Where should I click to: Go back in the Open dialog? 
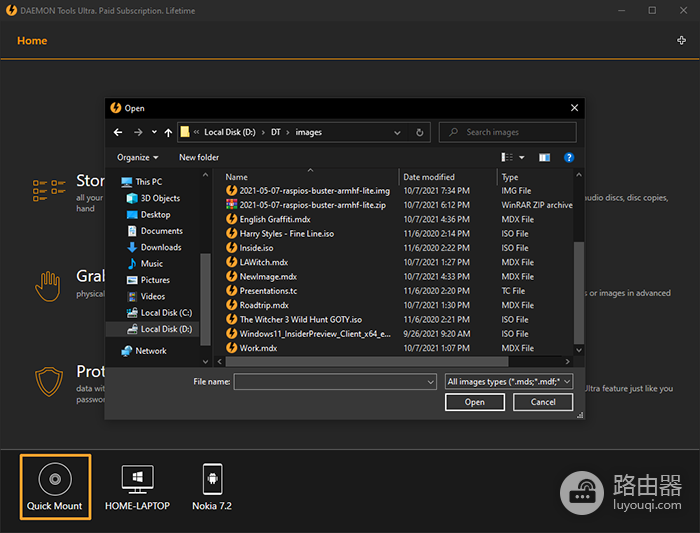[x=118, y=133]
